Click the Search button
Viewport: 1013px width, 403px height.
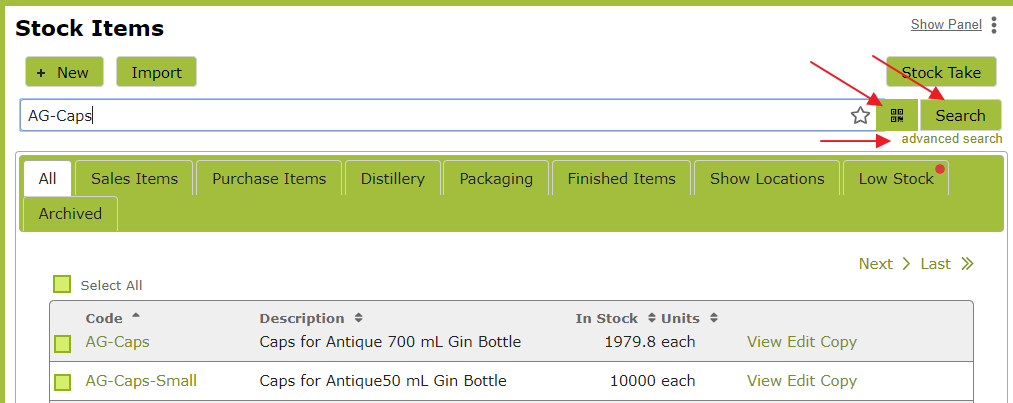(960, 116)
